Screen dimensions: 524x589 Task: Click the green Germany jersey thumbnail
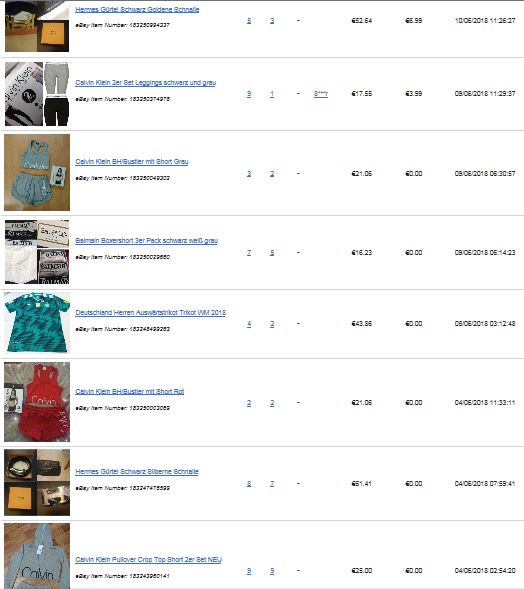(x=37, y=323)
